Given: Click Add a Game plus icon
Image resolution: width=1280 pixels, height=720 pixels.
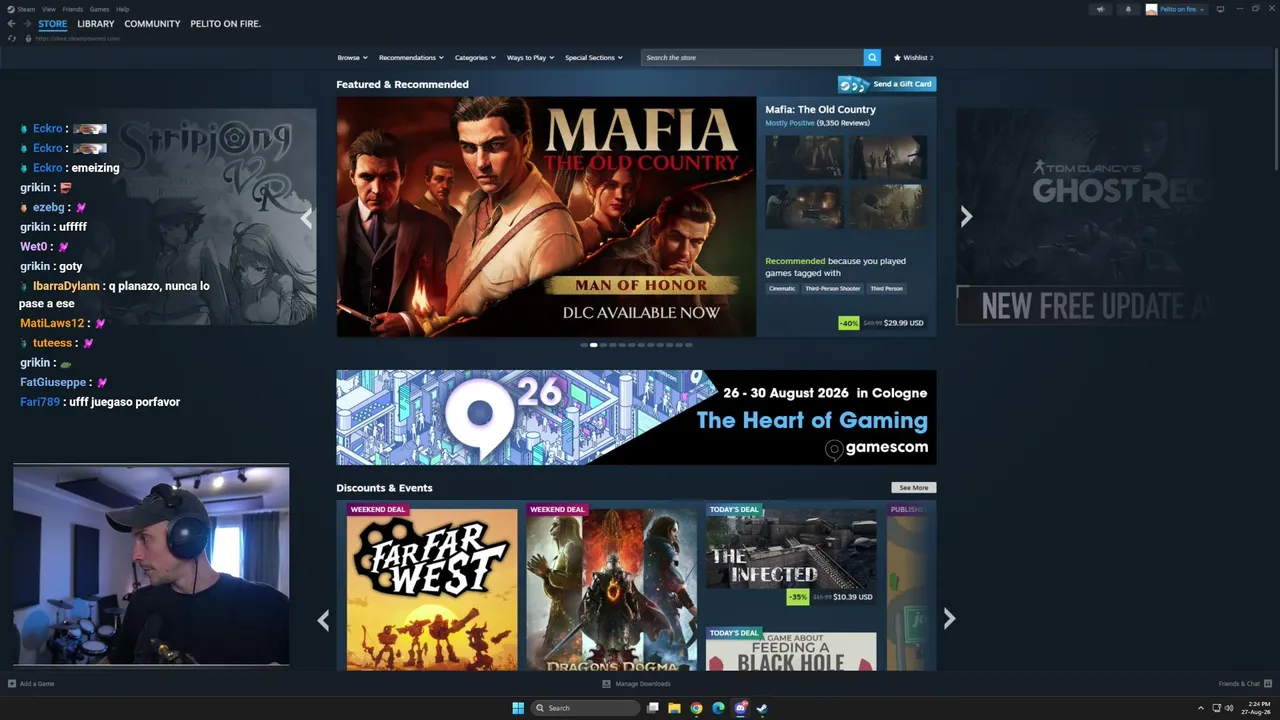Looking at the screenshot, I should (x=12, y=684).
